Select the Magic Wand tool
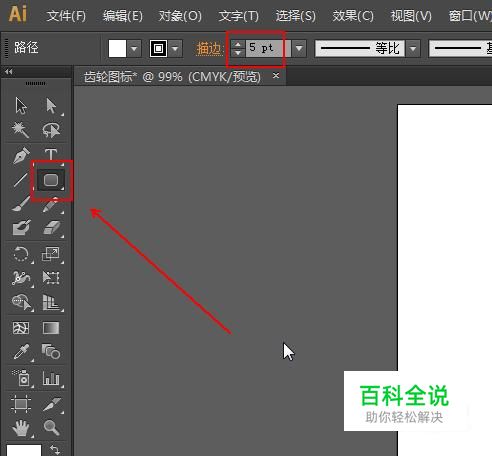The width and height of the screenshot is (492, 456). pyautogui.click(x=21, y=130)
